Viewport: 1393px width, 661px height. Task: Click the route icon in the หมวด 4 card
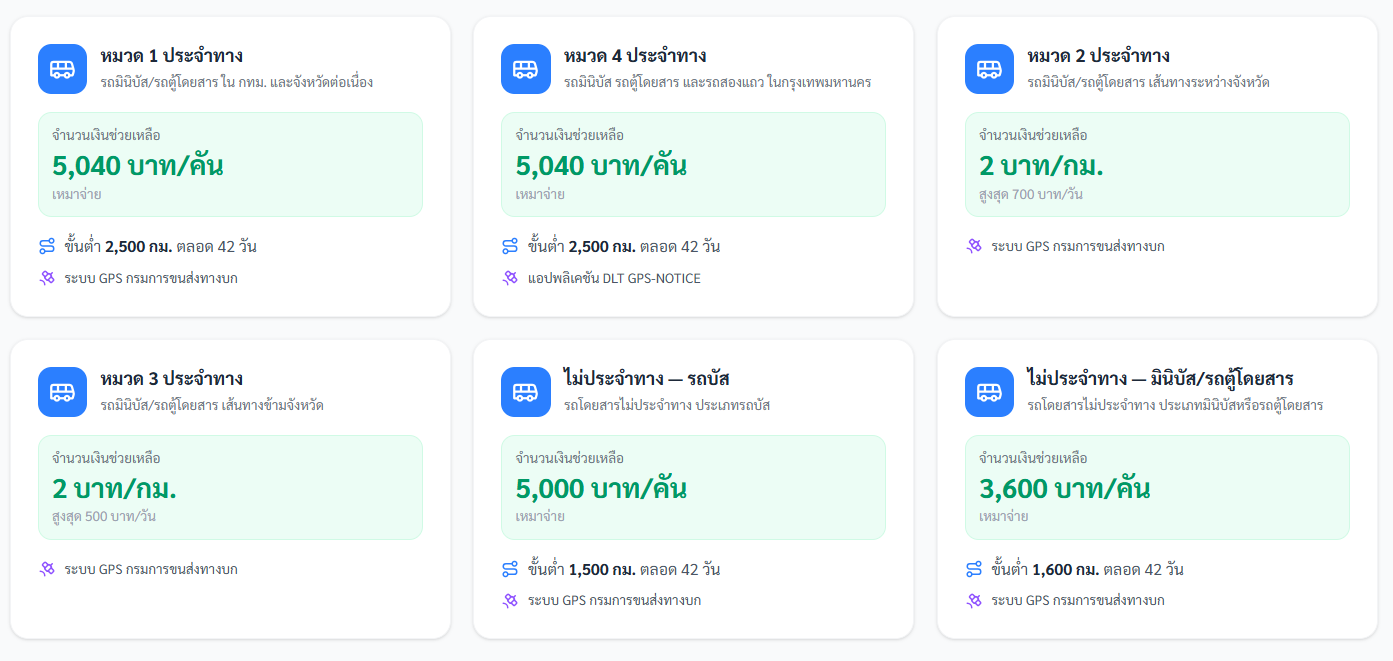pyautogui.click(x=510, y=246)
